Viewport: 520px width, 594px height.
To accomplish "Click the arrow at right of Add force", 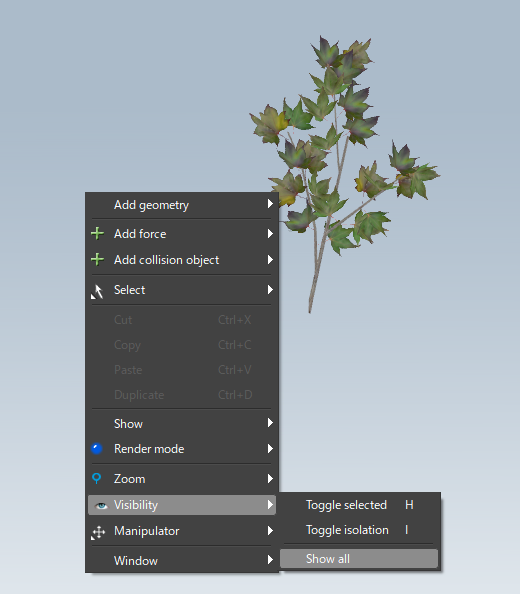I will [x=270, y=233].
